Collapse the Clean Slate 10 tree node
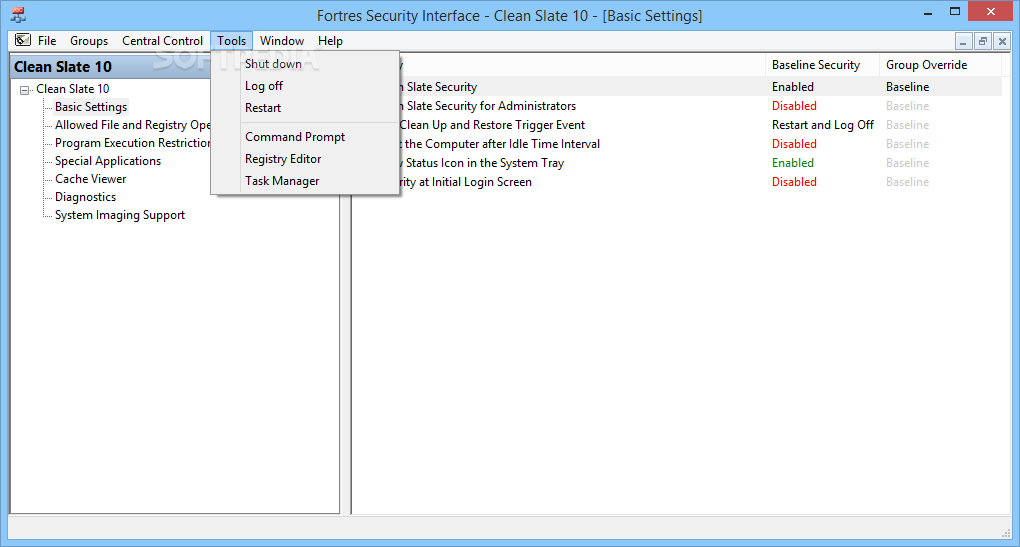The image size is (1020, 547). point(25,90)
